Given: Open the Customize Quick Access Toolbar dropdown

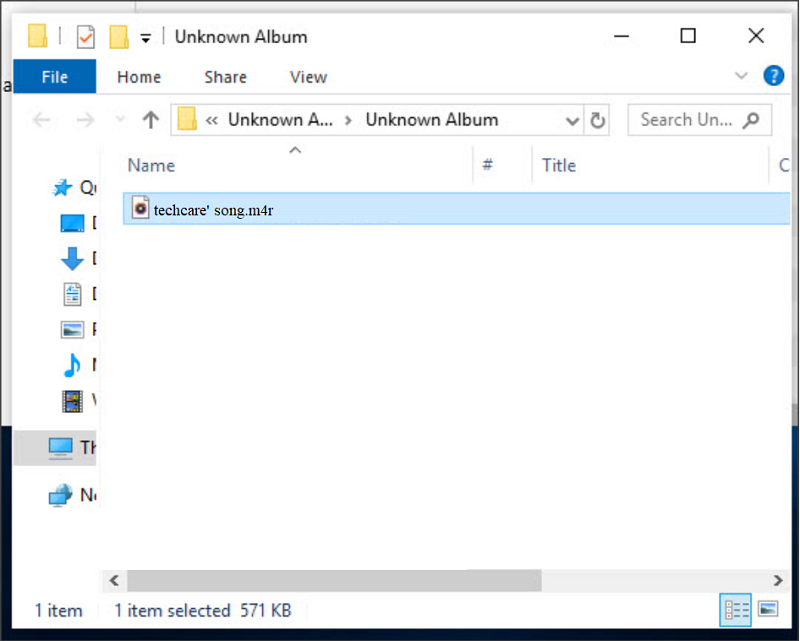Looking at the screenshot, I should coord(146,38).
